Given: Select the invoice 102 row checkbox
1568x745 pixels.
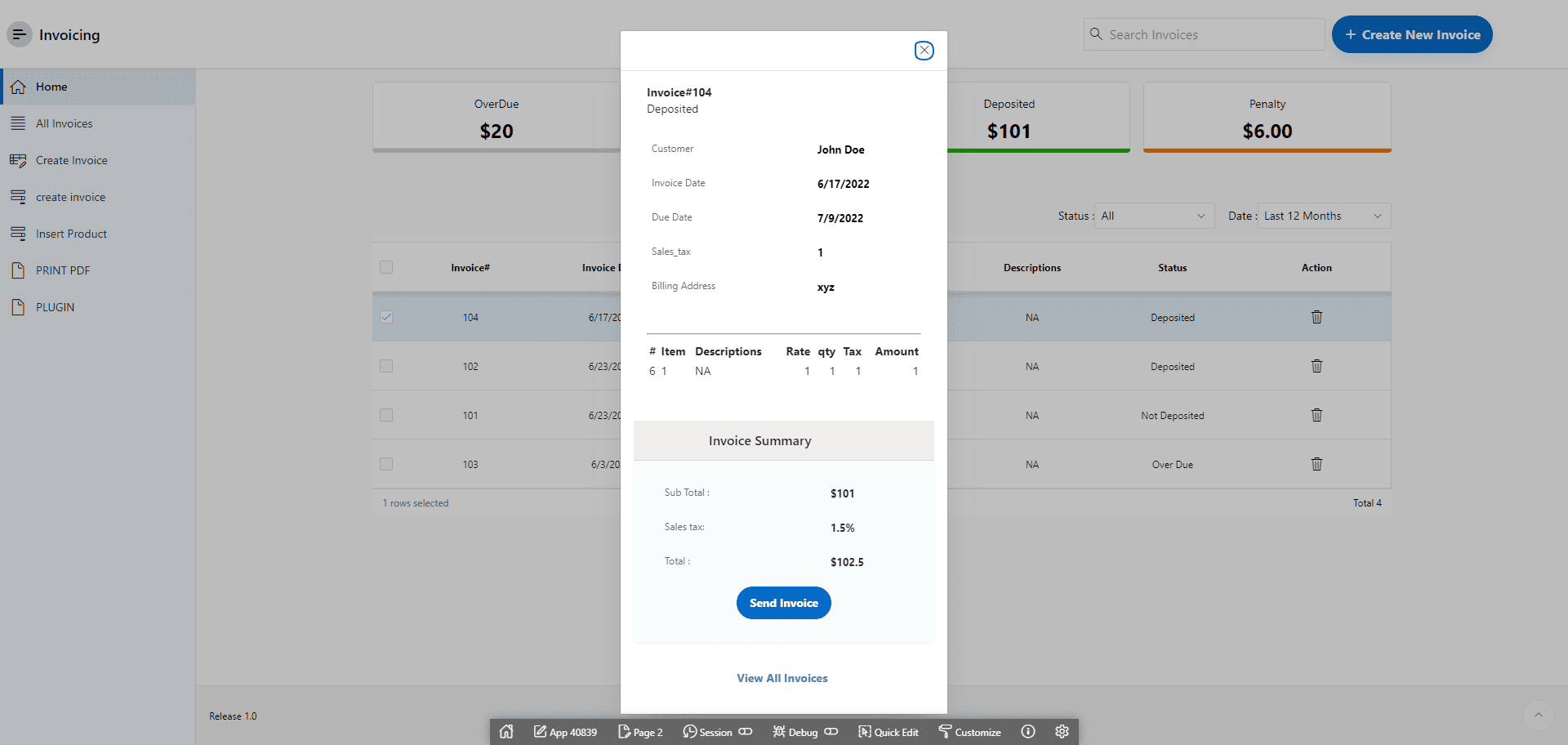Looking at the screenshot, I should coord(386,366).
